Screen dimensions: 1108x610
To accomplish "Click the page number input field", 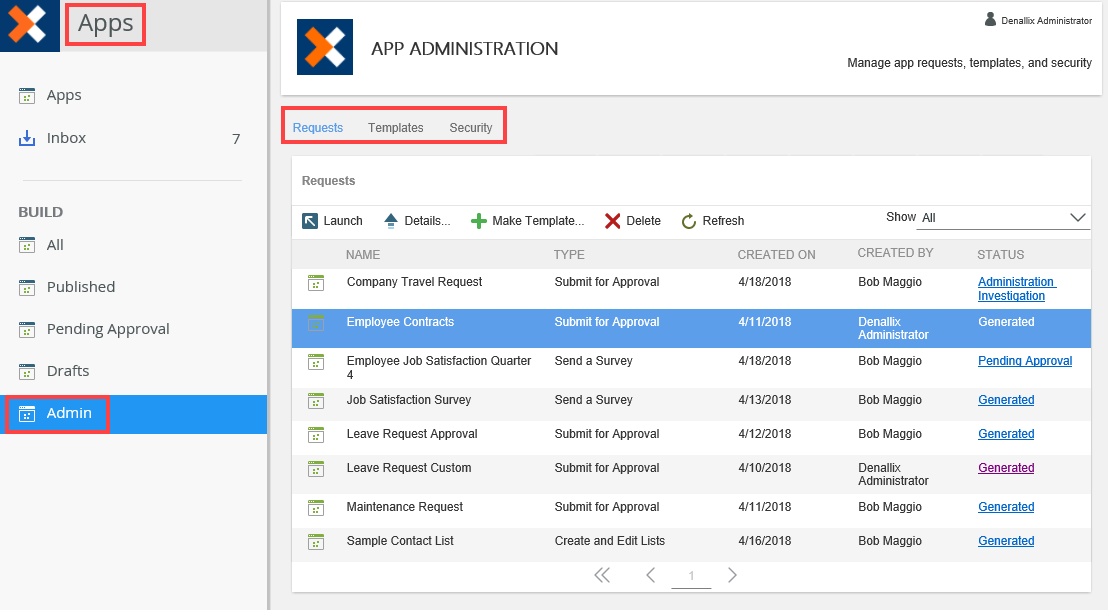I will pyautogui.click(x=691, y=576).
